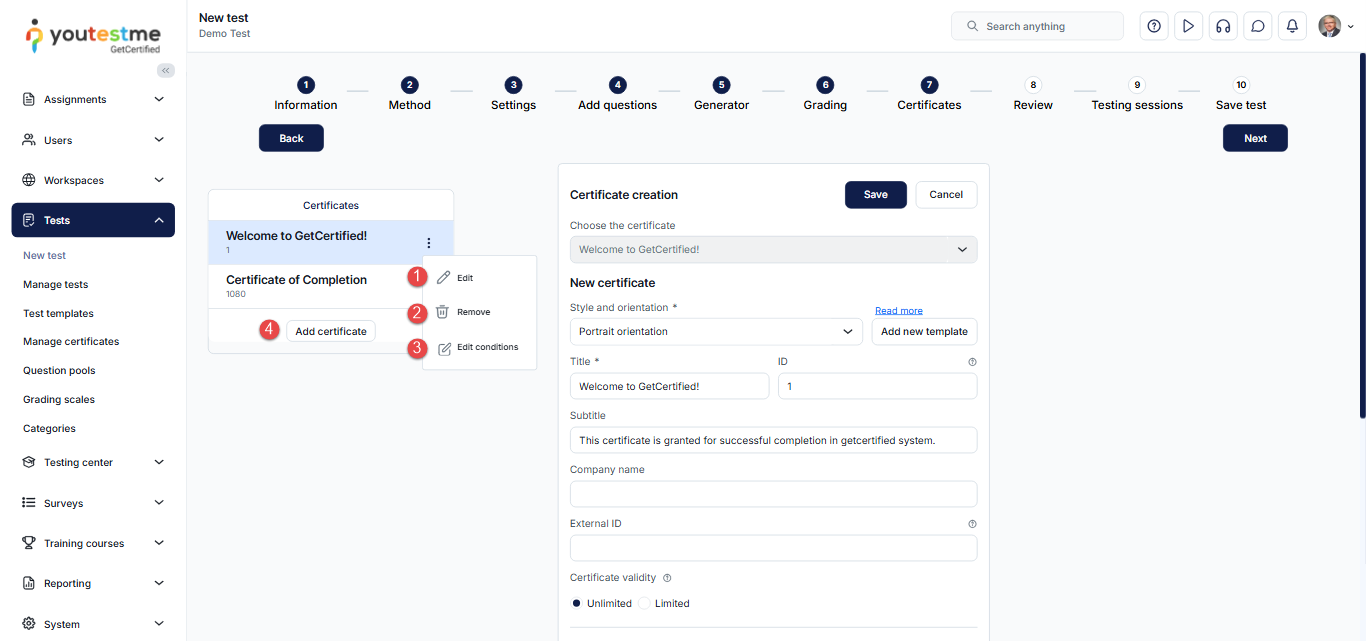Expand the Testing center sidebar section

point(93,462)
